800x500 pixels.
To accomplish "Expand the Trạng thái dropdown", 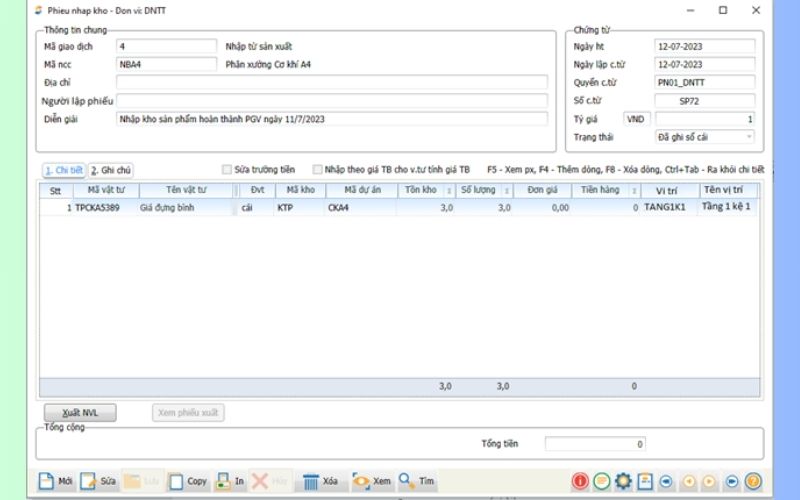I will (749, 136).
